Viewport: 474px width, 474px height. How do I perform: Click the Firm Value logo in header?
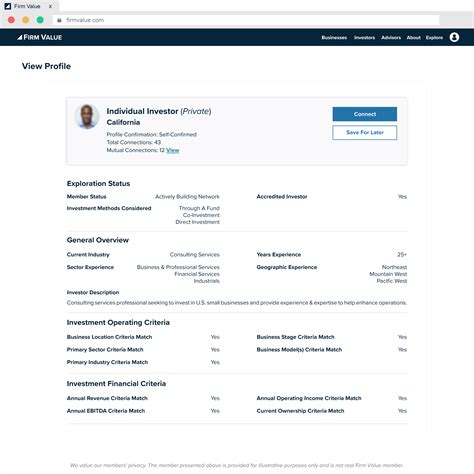(39, 37)
